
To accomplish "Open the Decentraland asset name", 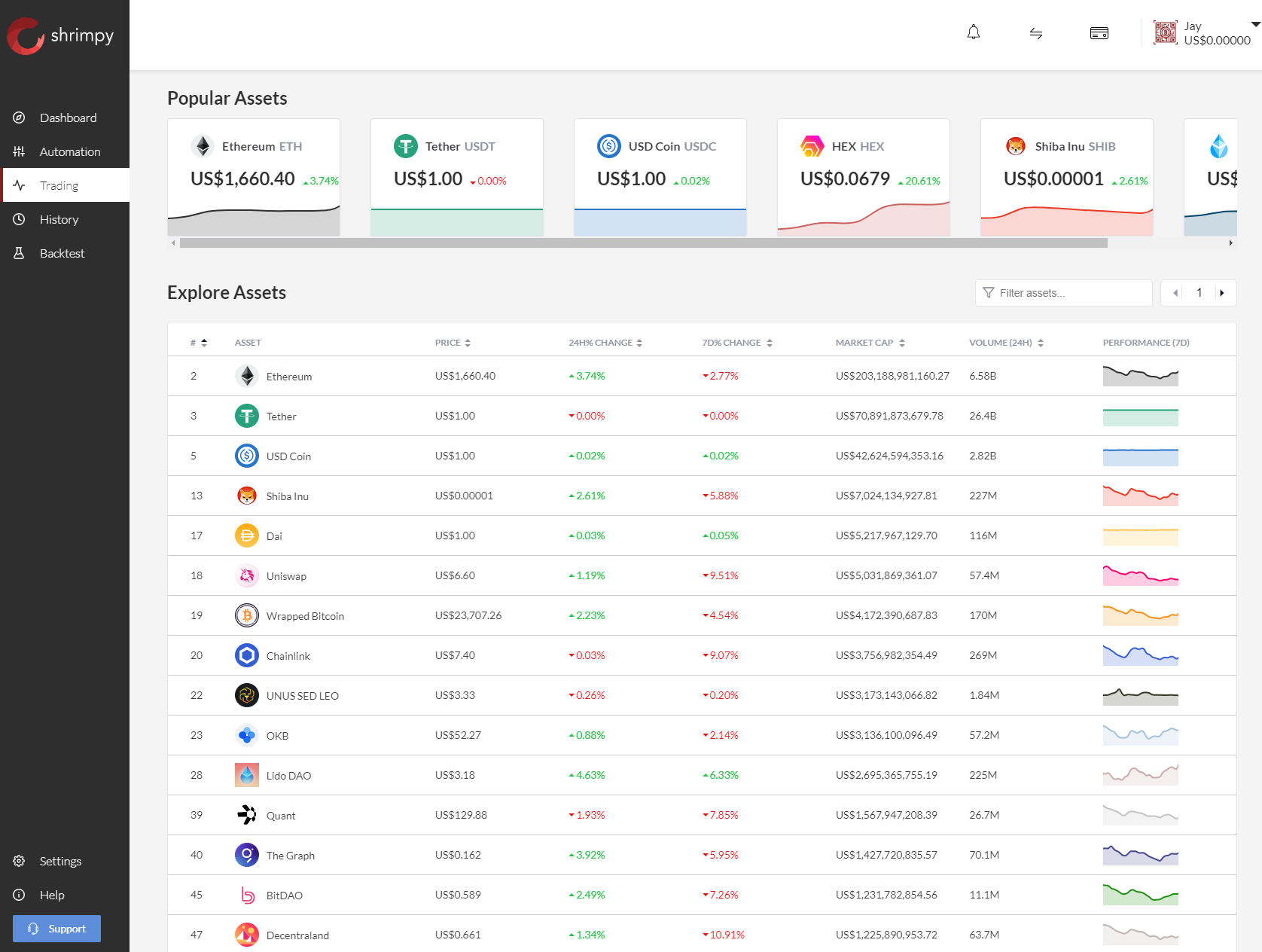I will [297, 935].
